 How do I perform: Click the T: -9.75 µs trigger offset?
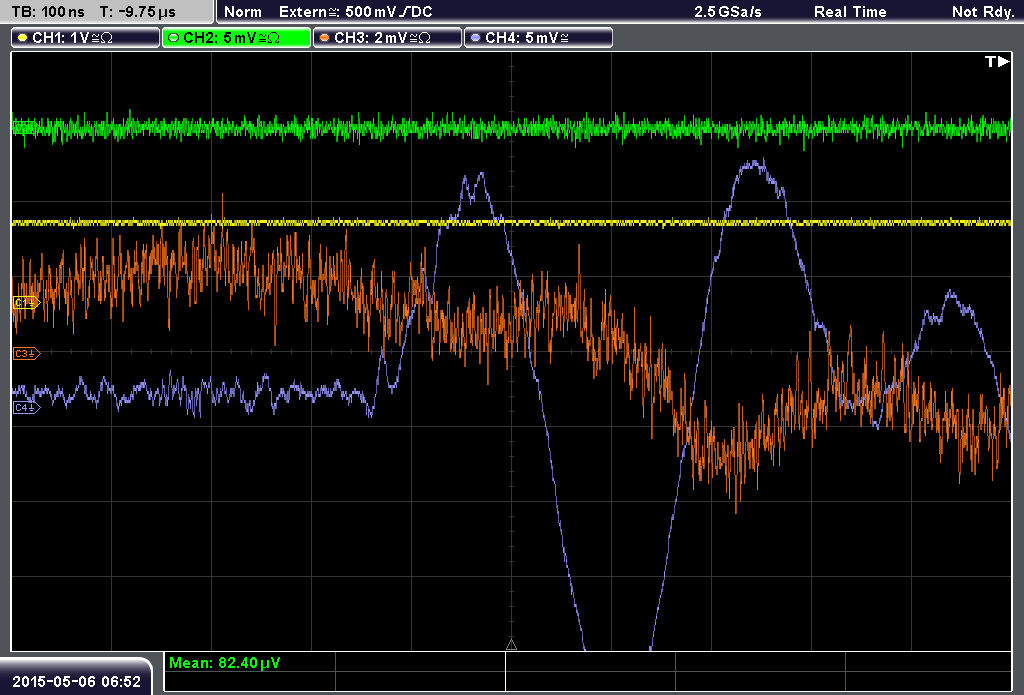138,12
